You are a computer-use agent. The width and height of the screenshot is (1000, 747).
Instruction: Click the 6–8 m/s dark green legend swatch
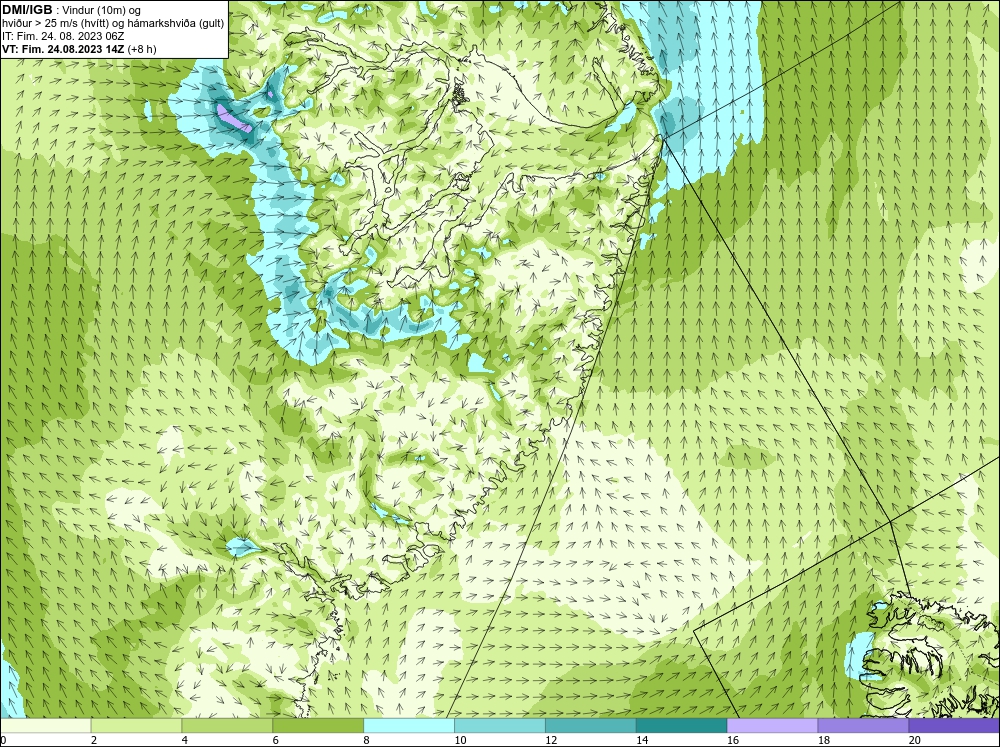click(318, 726)
